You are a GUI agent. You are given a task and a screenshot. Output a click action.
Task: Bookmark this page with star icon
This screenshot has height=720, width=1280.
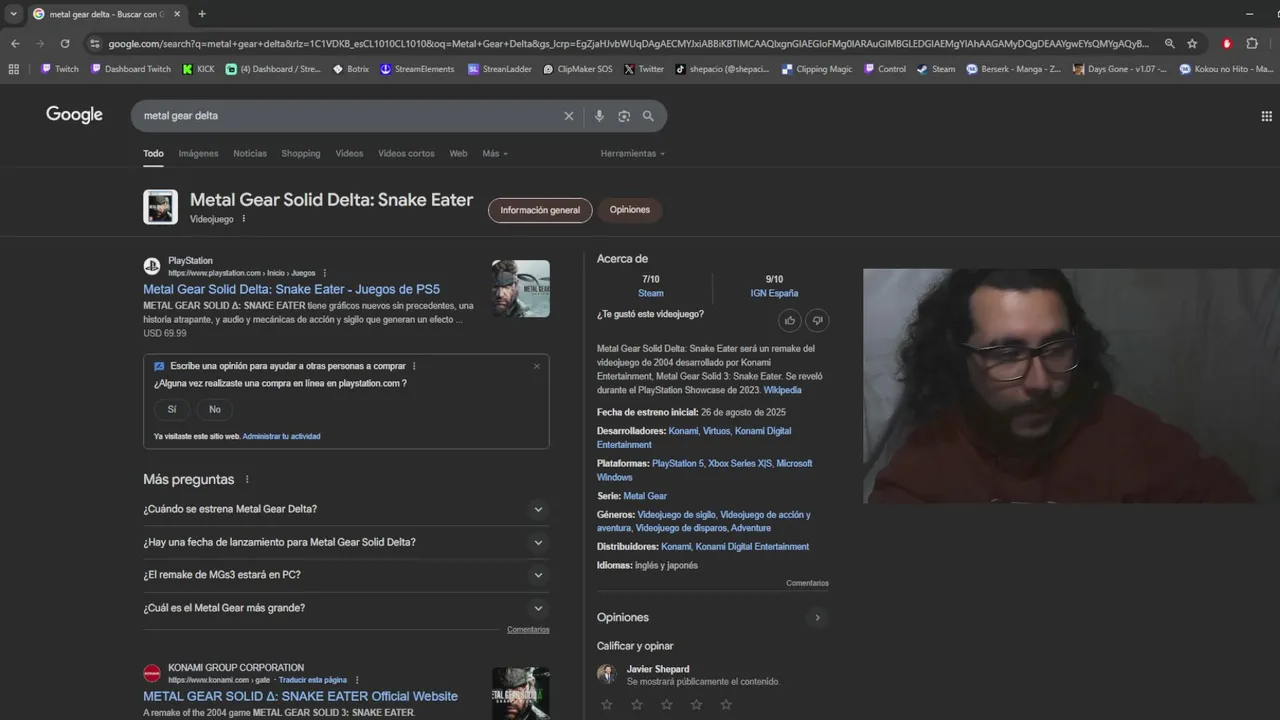click(x=1192, y=44)
